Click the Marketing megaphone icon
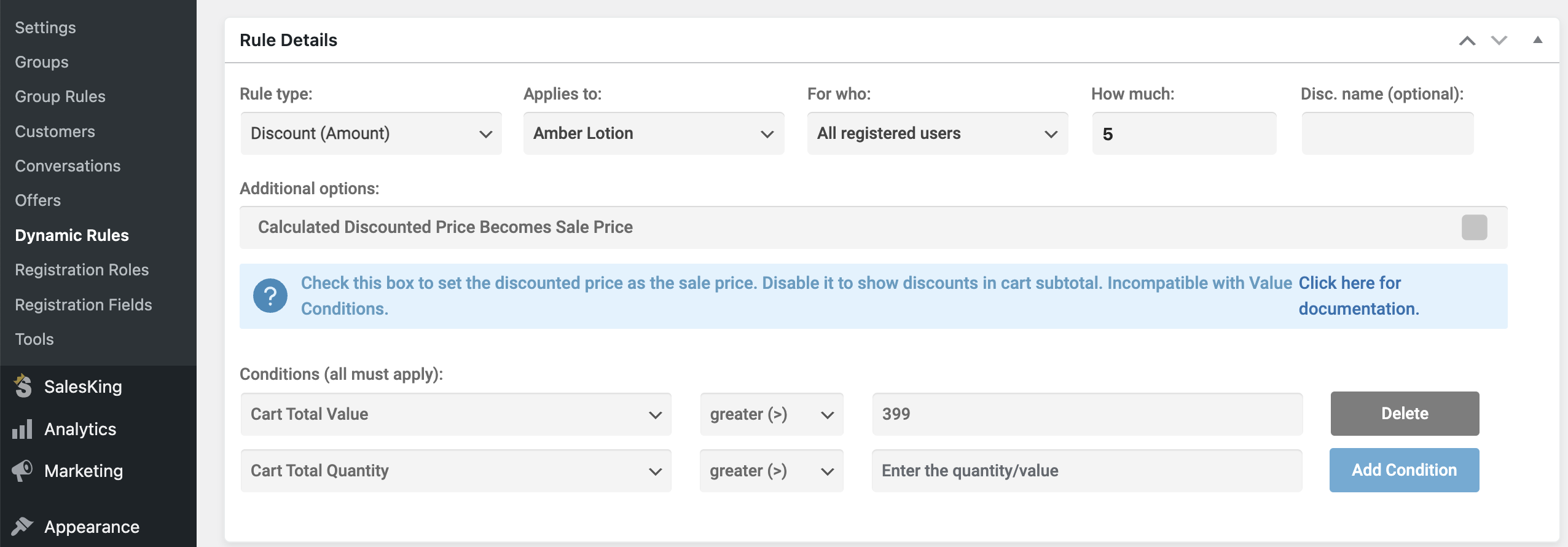 pos(22,471)
